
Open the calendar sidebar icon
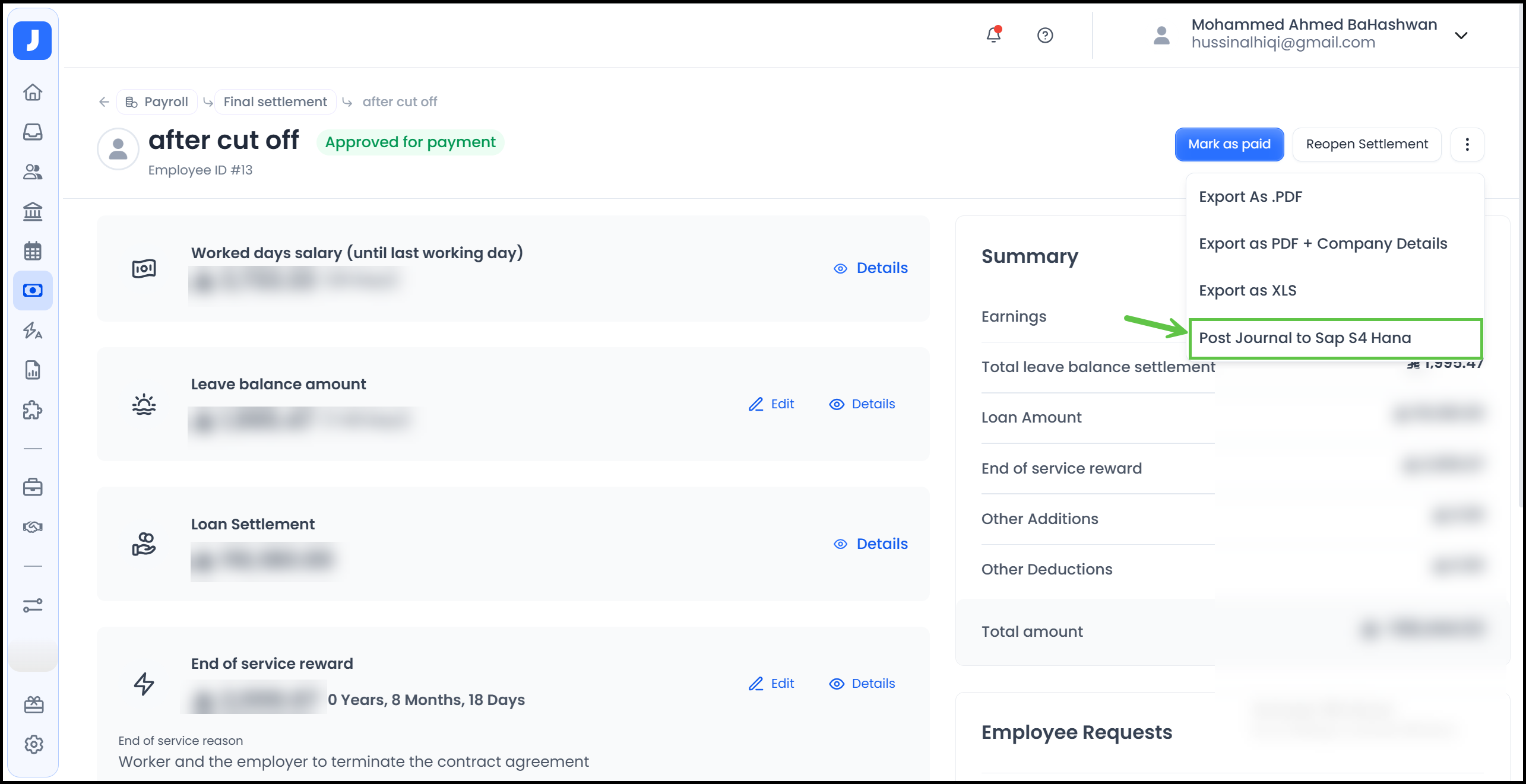tap(33, 251)
